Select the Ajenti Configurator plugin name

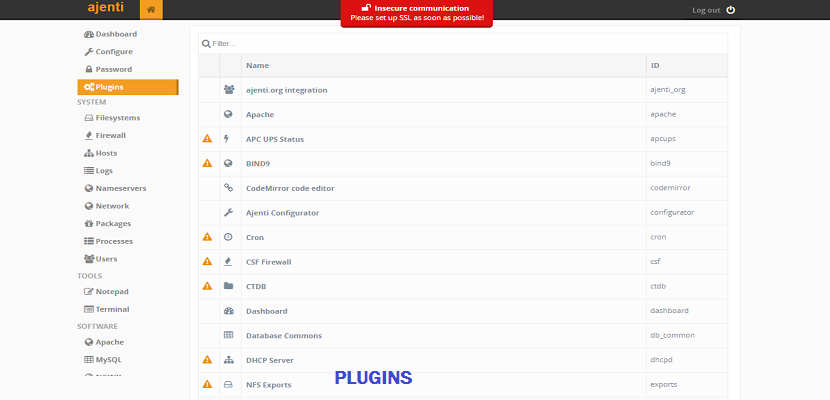click(283, 213)
